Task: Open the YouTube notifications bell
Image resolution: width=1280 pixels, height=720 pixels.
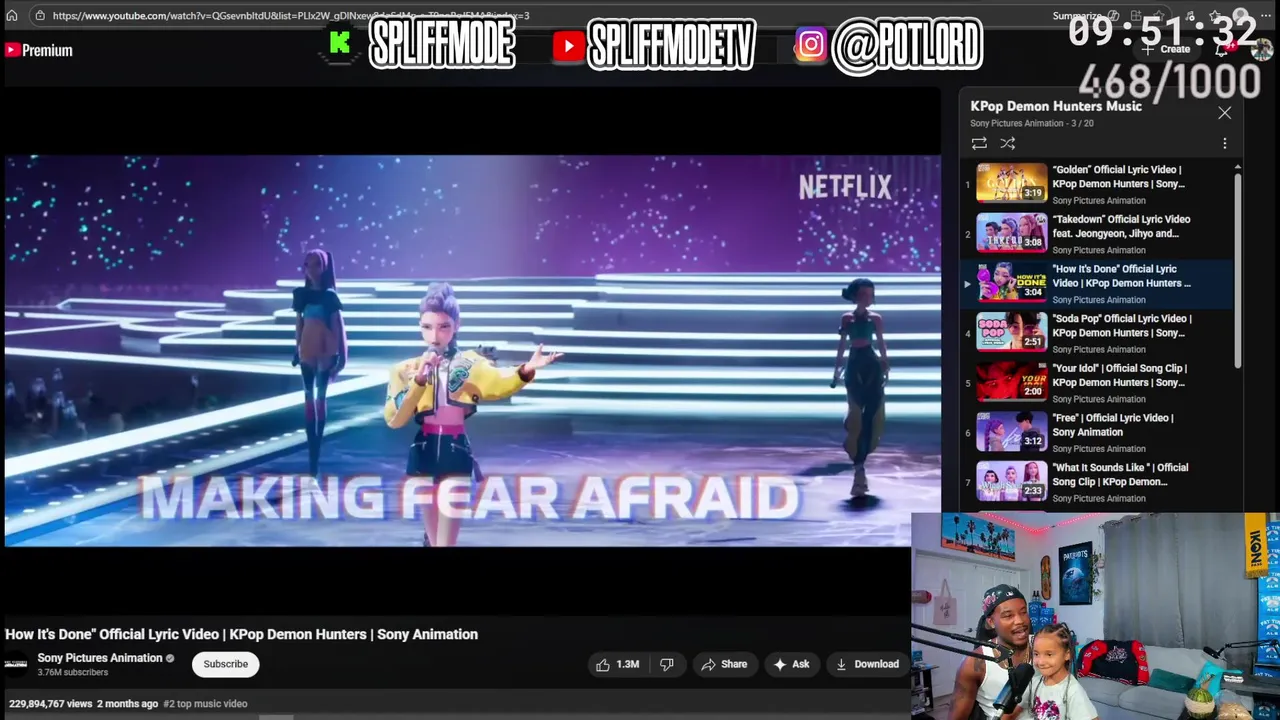Action: 1222,49
